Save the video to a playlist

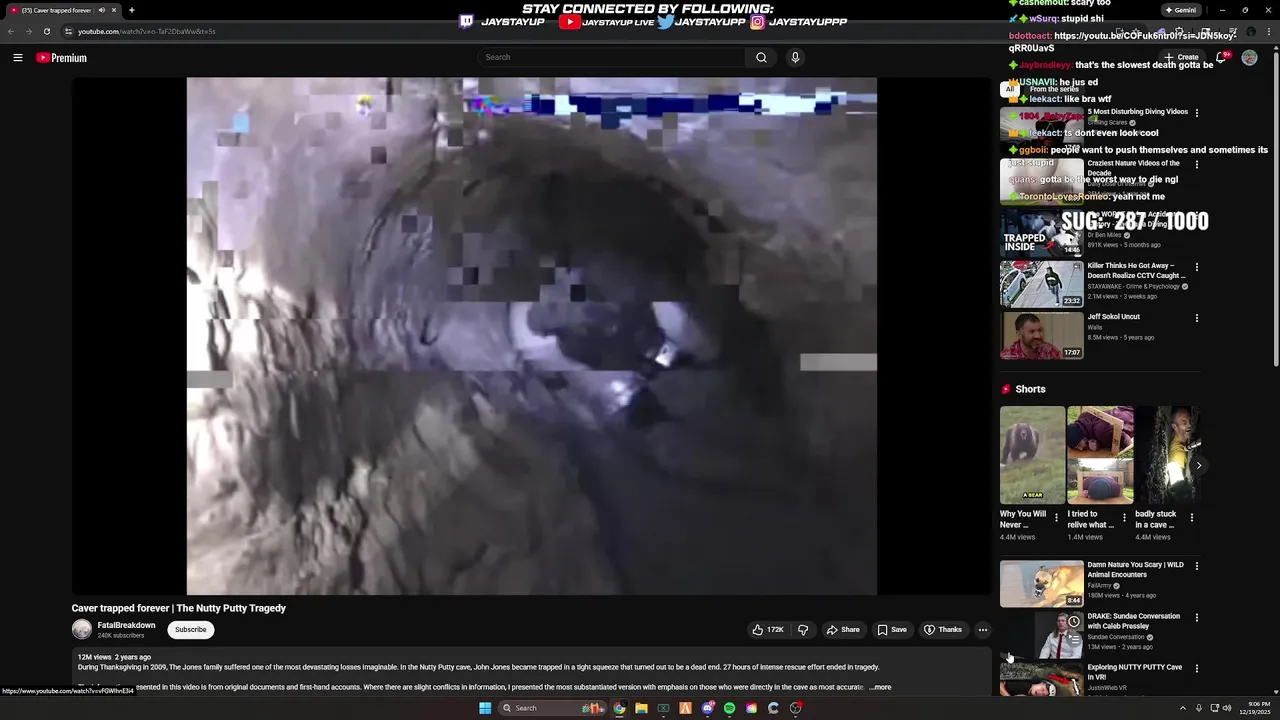892,630
